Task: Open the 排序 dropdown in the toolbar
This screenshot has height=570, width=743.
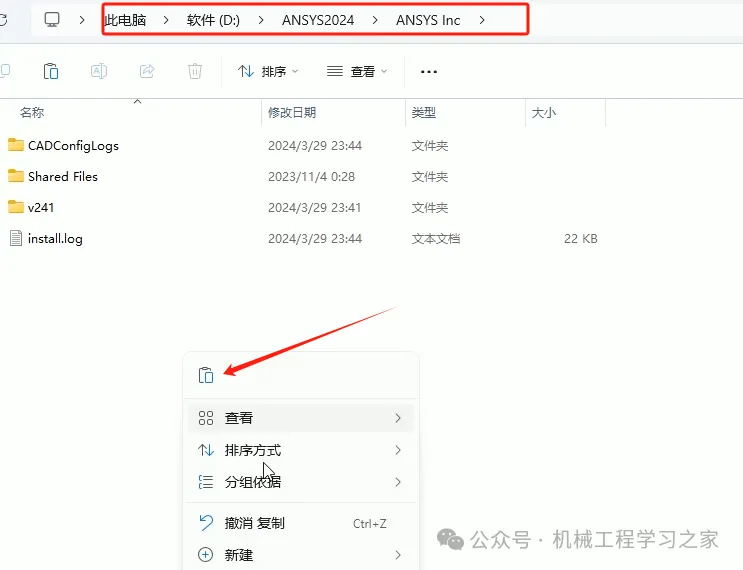Action: [268, 72]
